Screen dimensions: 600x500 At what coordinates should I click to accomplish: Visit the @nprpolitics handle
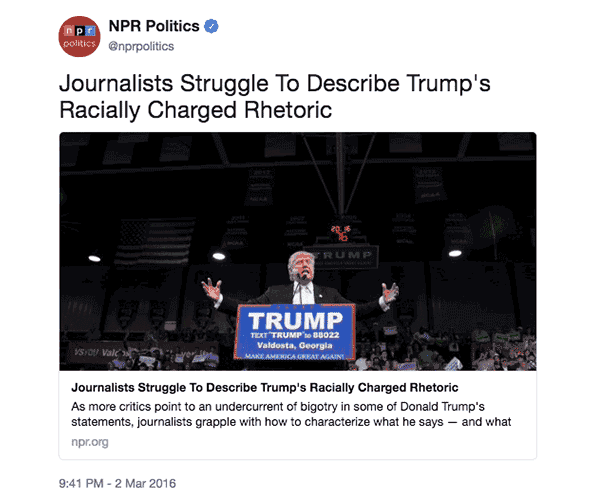click(141, 46)
